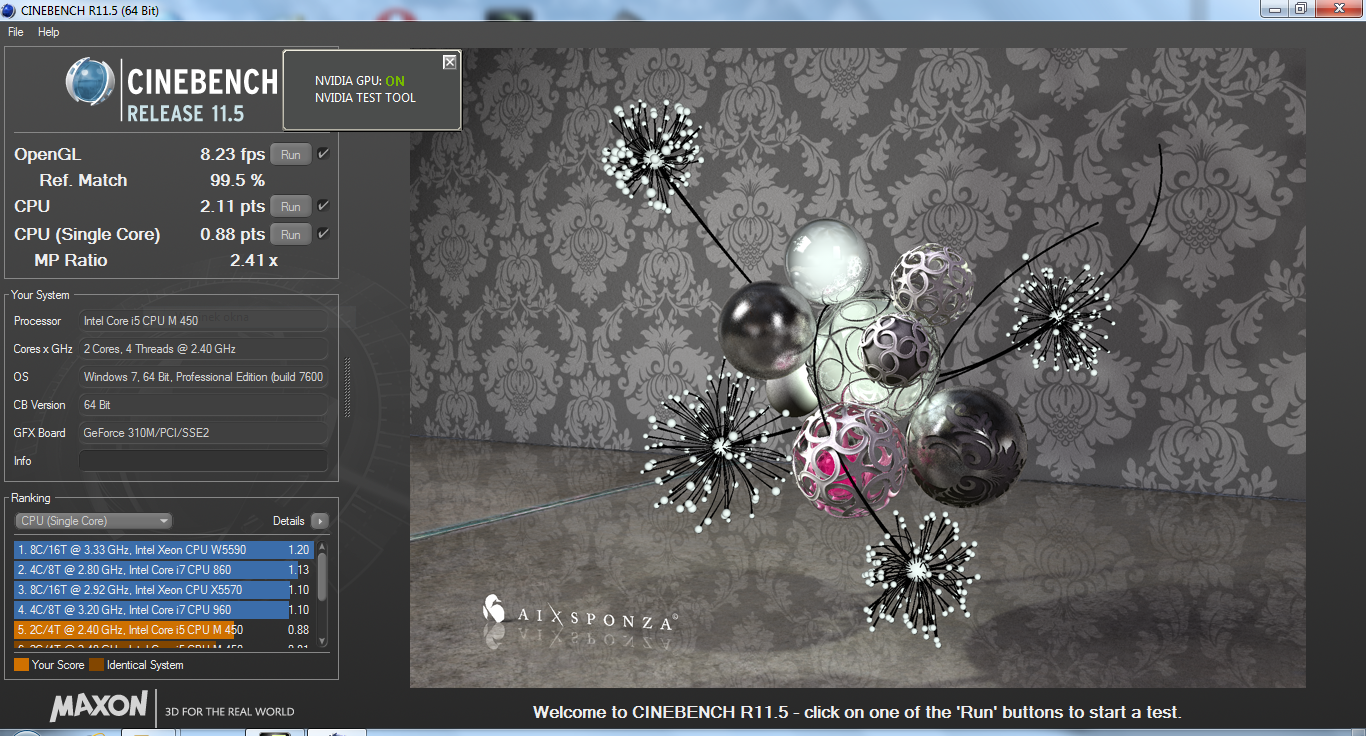Run the OpenGL benchmark

[290, 155]
